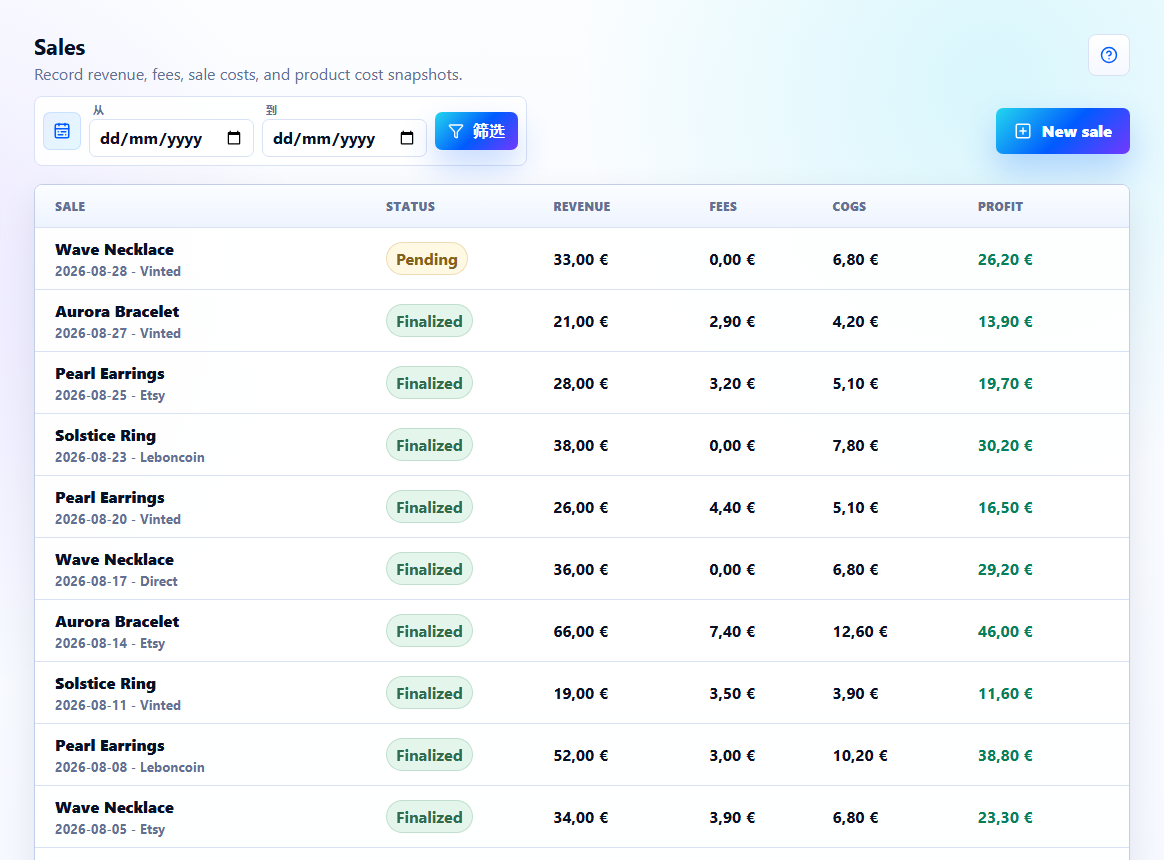Image resolution: width=1164 pixels, height=860 pixels.
Task: Click the REVENUE column header
Action: [581, 206]
